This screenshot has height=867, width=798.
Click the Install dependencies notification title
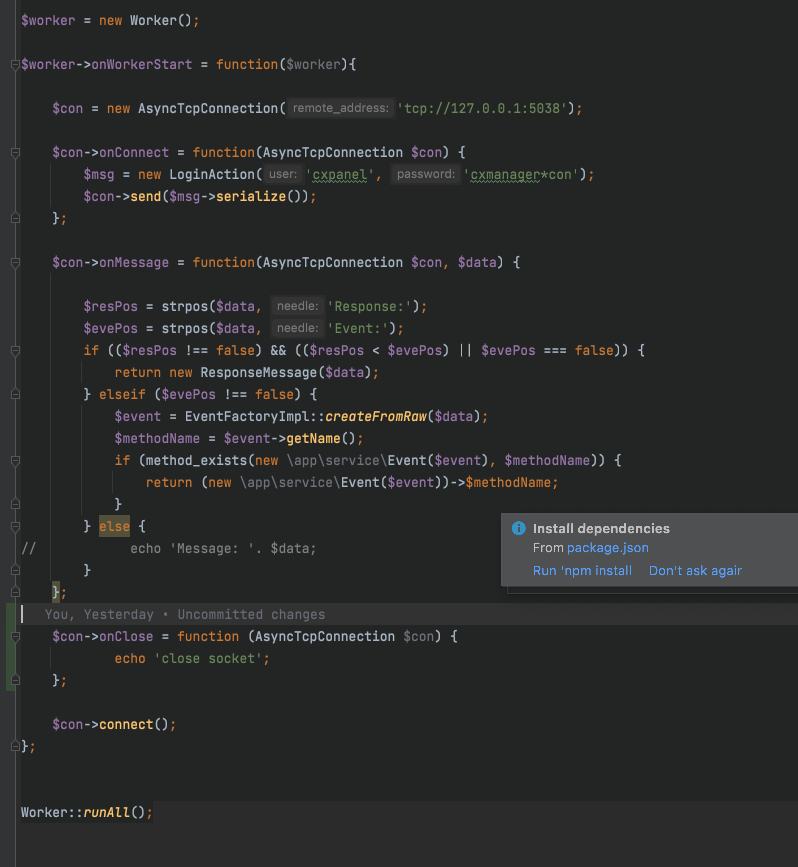point(601,529)
